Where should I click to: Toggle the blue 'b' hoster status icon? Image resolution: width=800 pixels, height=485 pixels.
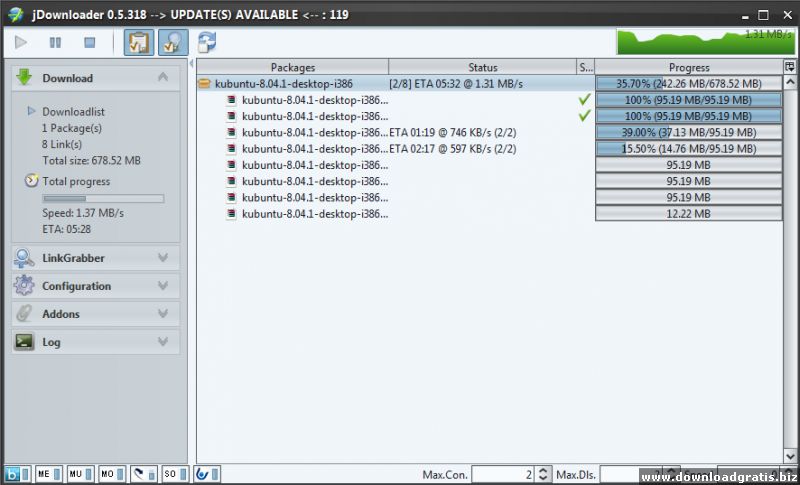point(17,474)
